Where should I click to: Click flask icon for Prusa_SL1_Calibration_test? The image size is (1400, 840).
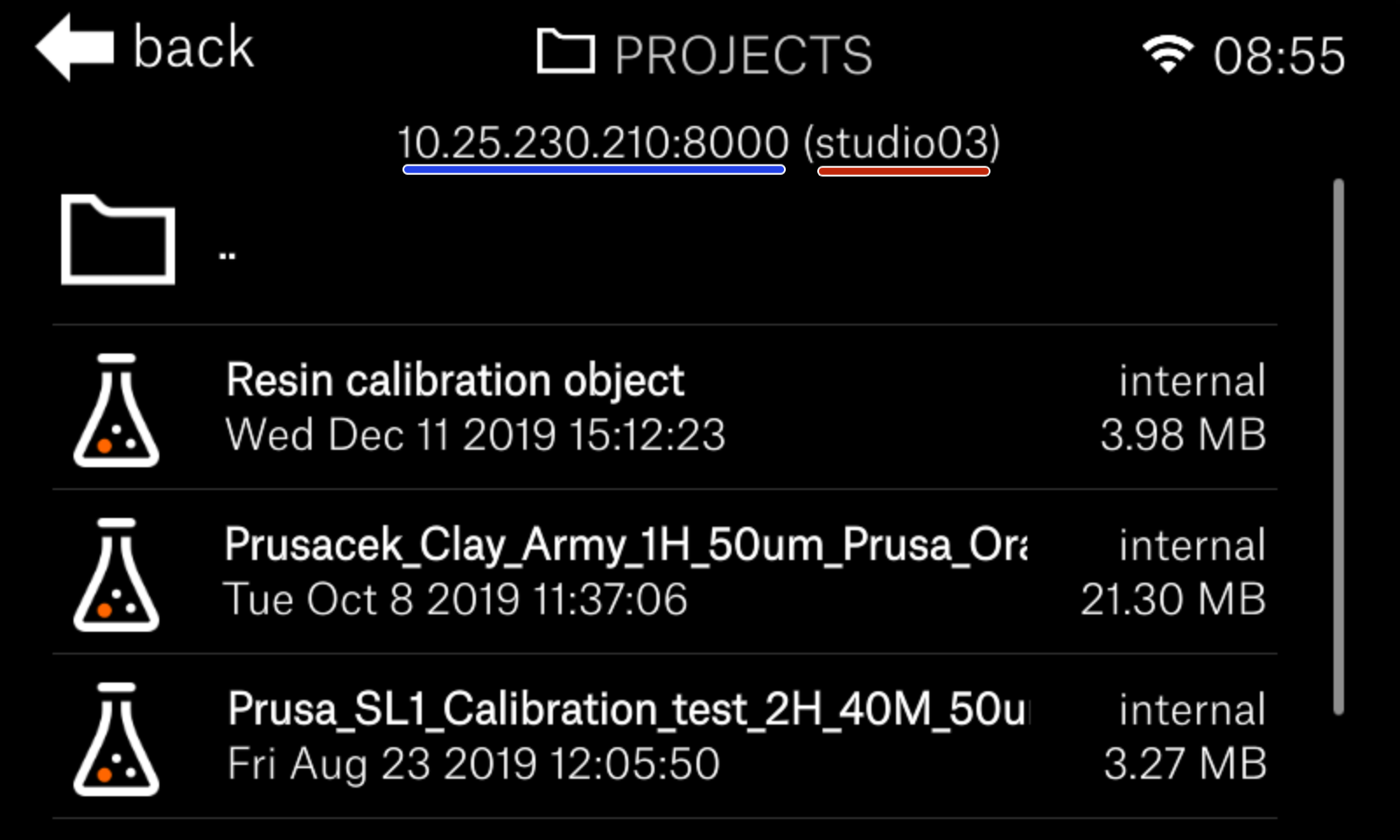116,738
